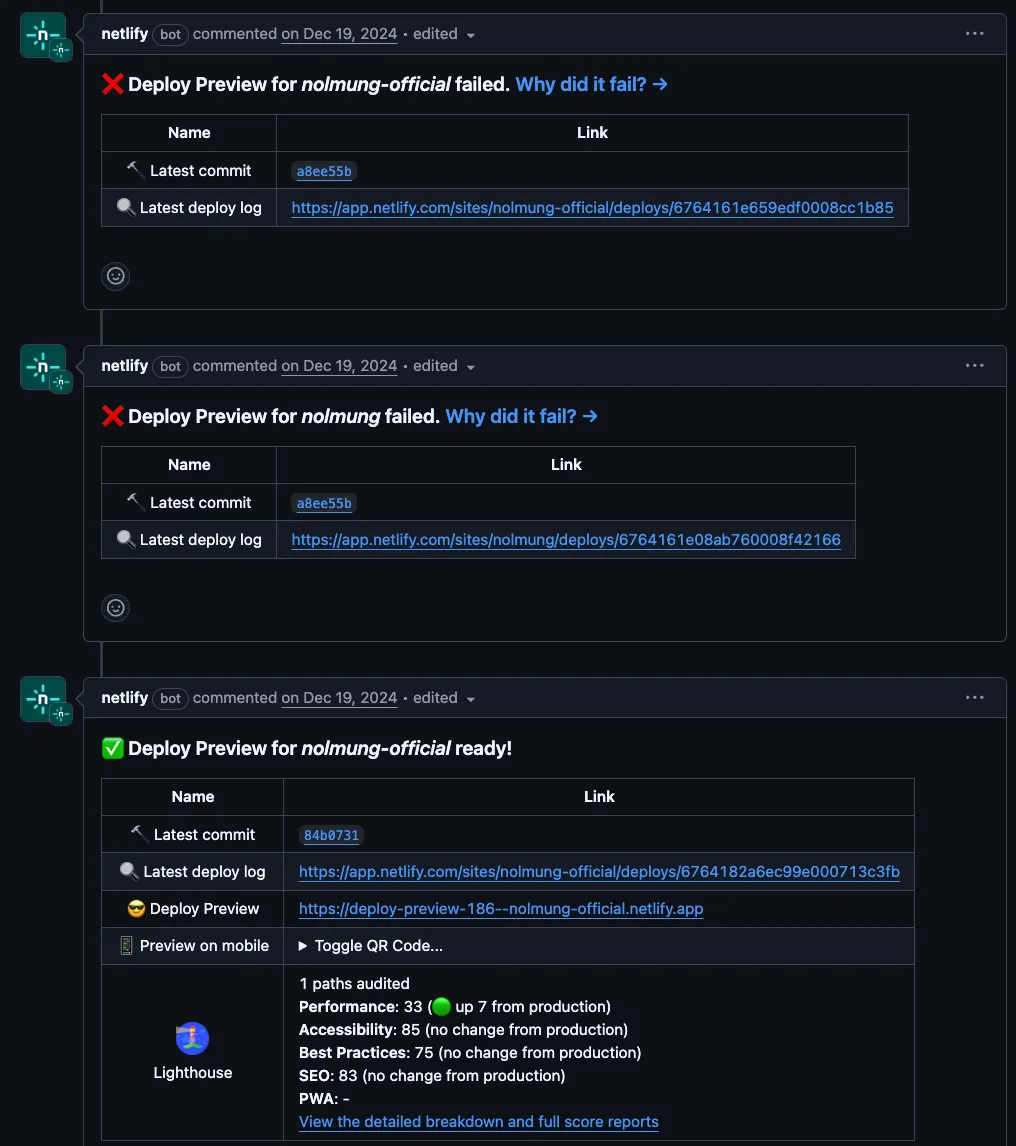
Task: Open commit a8ee55b in nolmung failed table
Action: point(324,503)
